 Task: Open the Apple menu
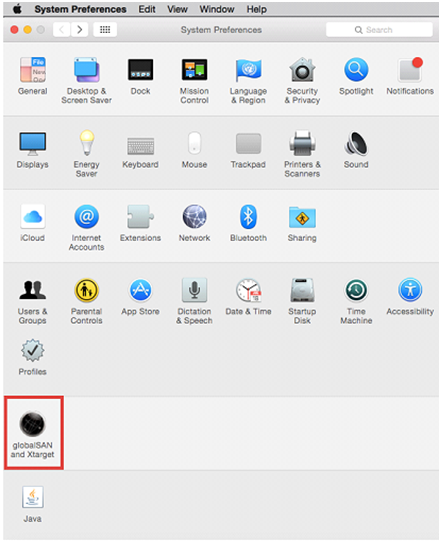(x=17, y=9)
